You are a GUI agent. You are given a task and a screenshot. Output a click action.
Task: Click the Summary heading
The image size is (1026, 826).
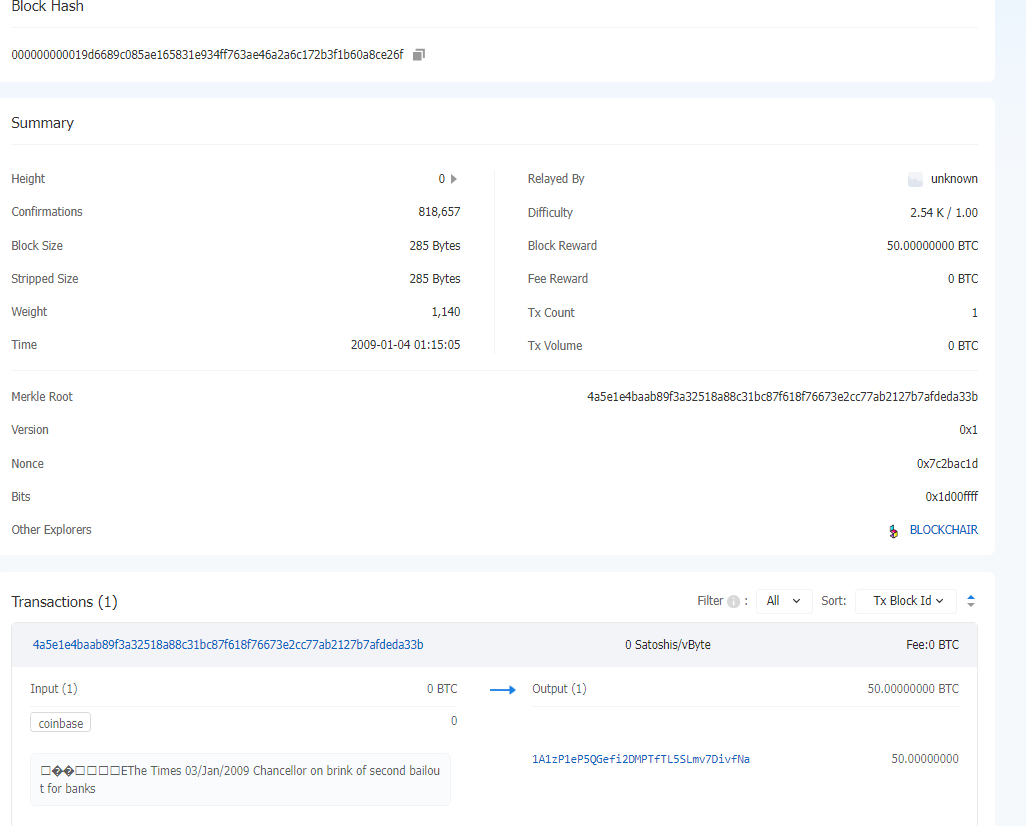(x=43, y=123)
